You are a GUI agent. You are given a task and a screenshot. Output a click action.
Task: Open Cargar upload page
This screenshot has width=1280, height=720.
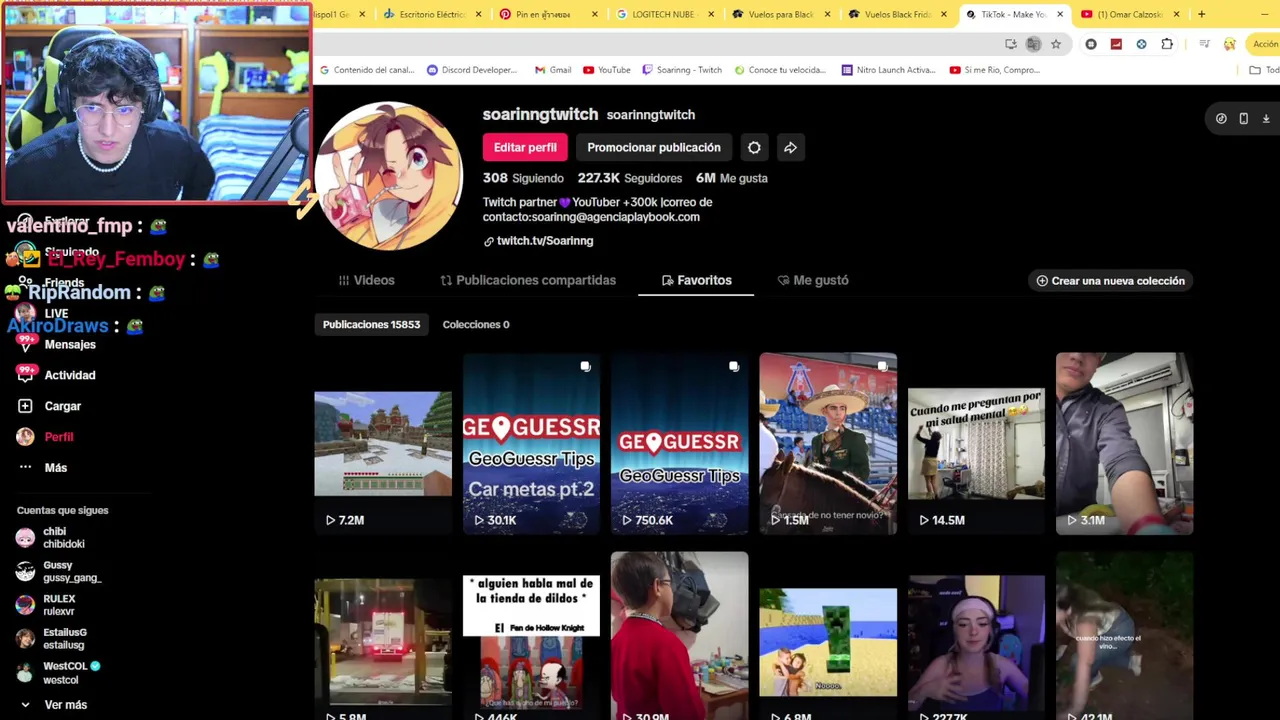[x=62, y=406]
